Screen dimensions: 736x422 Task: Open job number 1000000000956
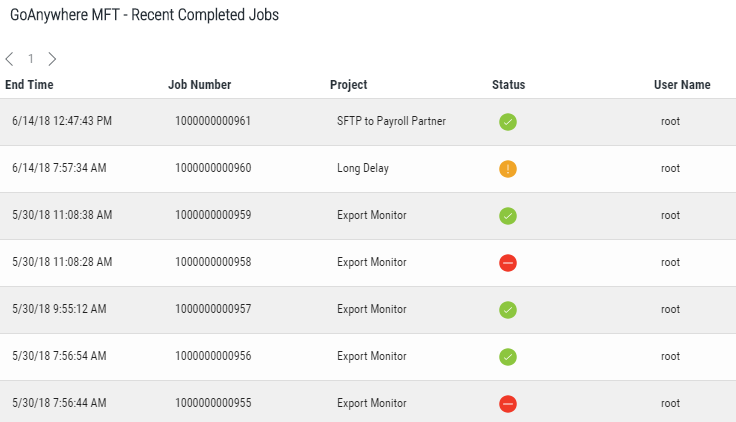[213, 356]
